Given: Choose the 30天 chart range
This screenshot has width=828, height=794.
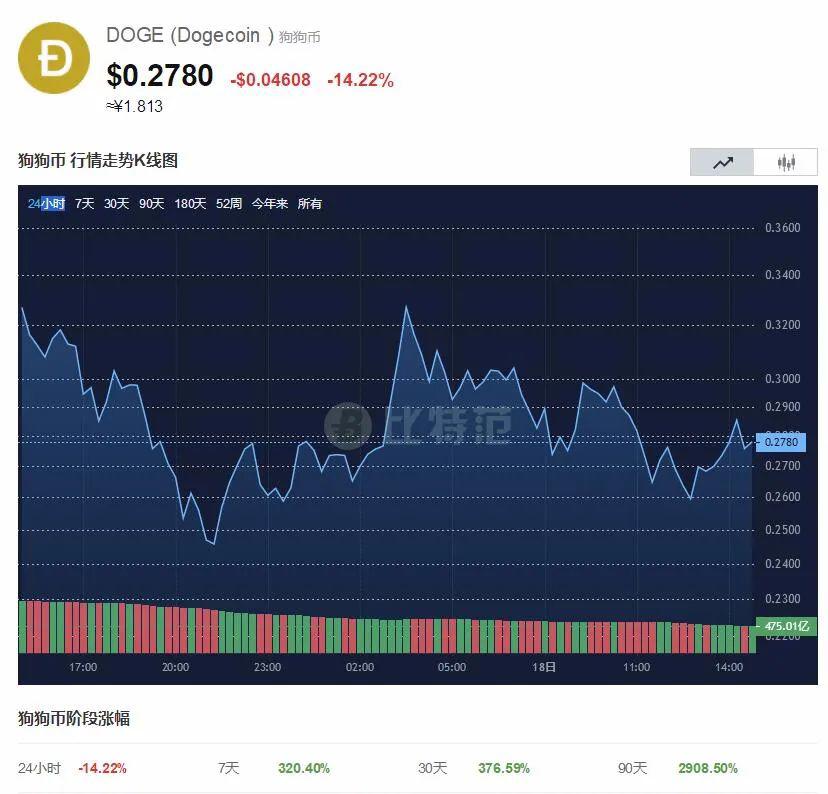Looking at the screenshot, I should coord(117,203).
